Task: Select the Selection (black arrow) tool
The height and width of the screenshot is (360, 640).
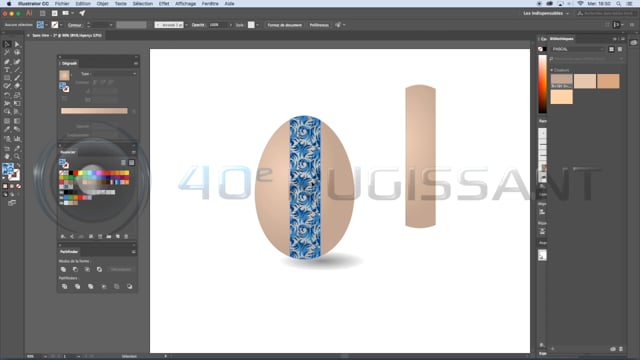Action: [x=7, y=44]
